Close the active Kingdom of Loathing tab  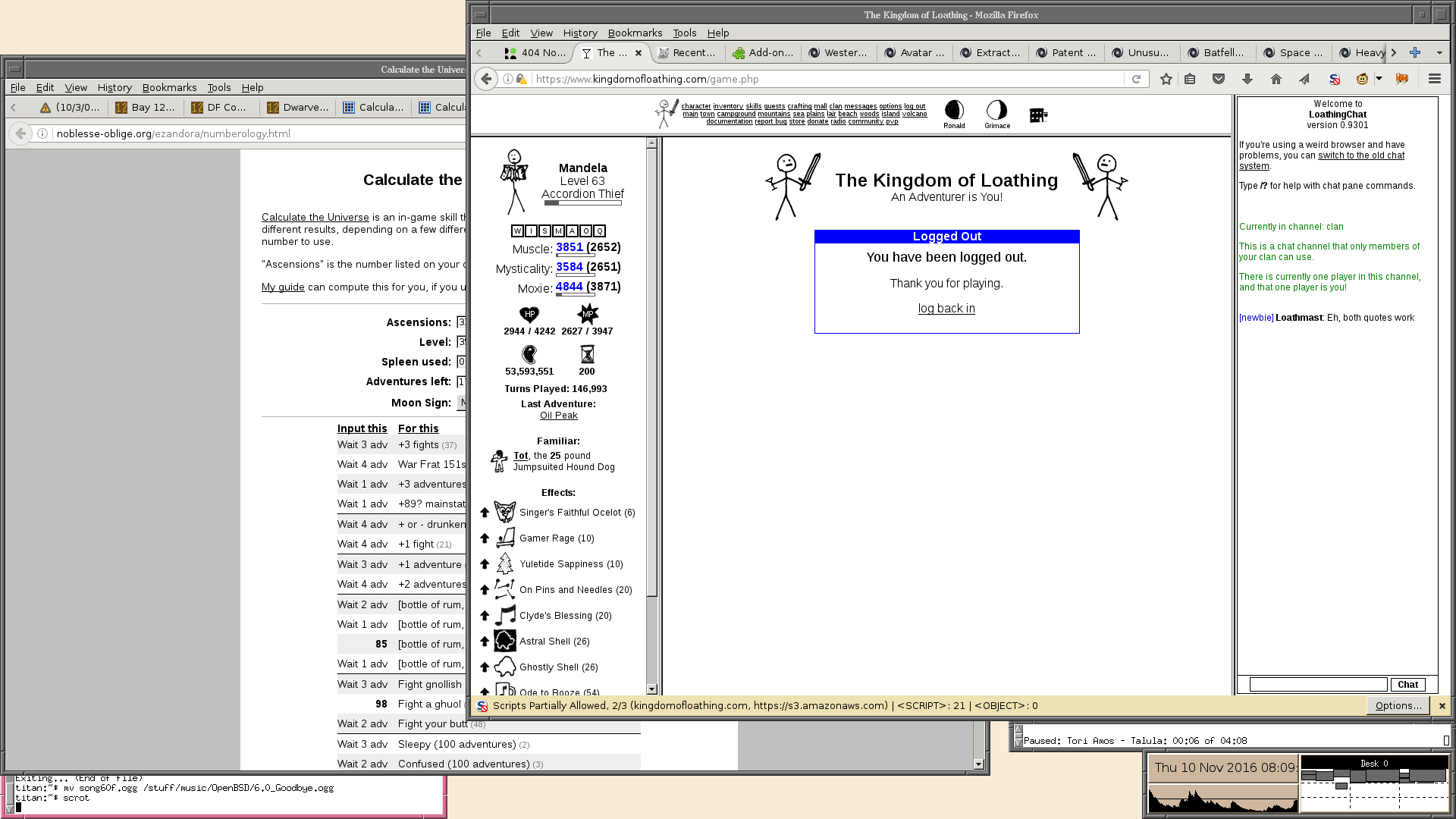(x=639, y=53)
